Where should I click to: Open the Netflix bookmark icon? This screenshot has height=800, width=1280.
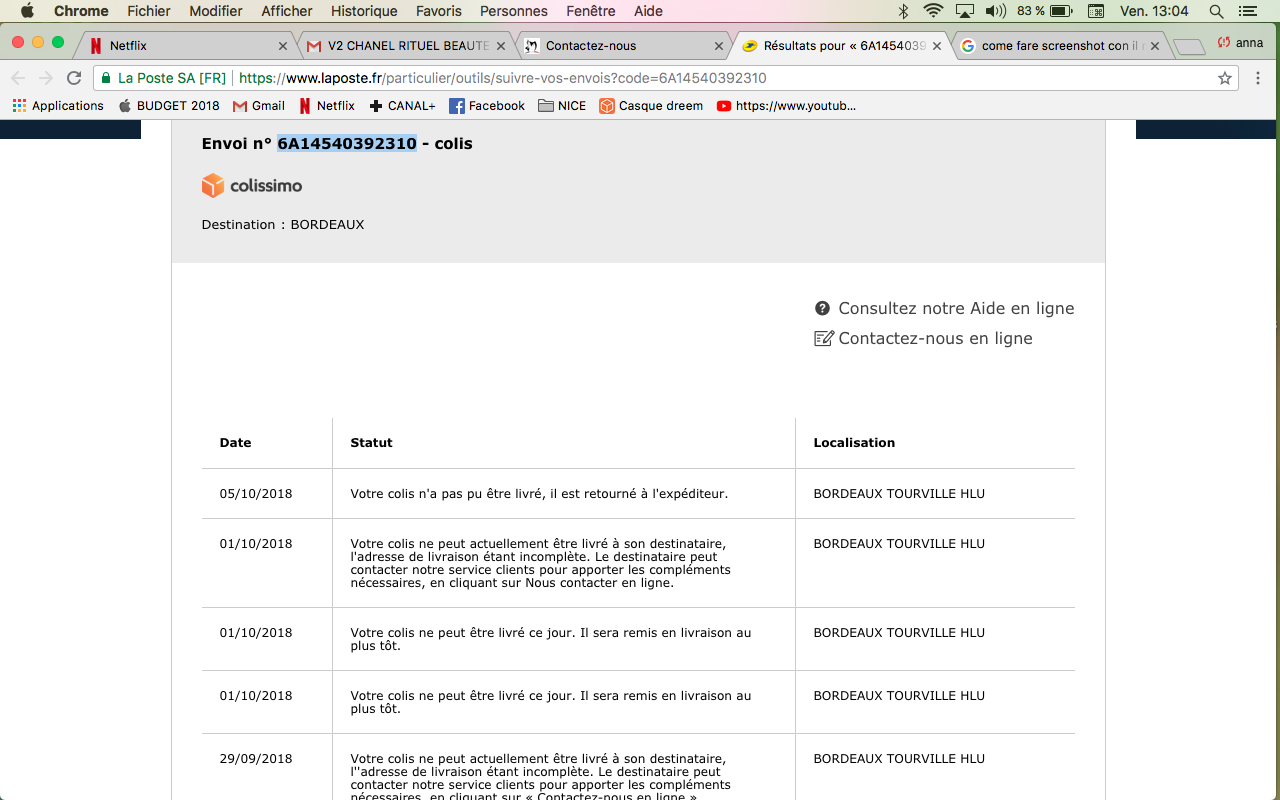tap(306, 106)
